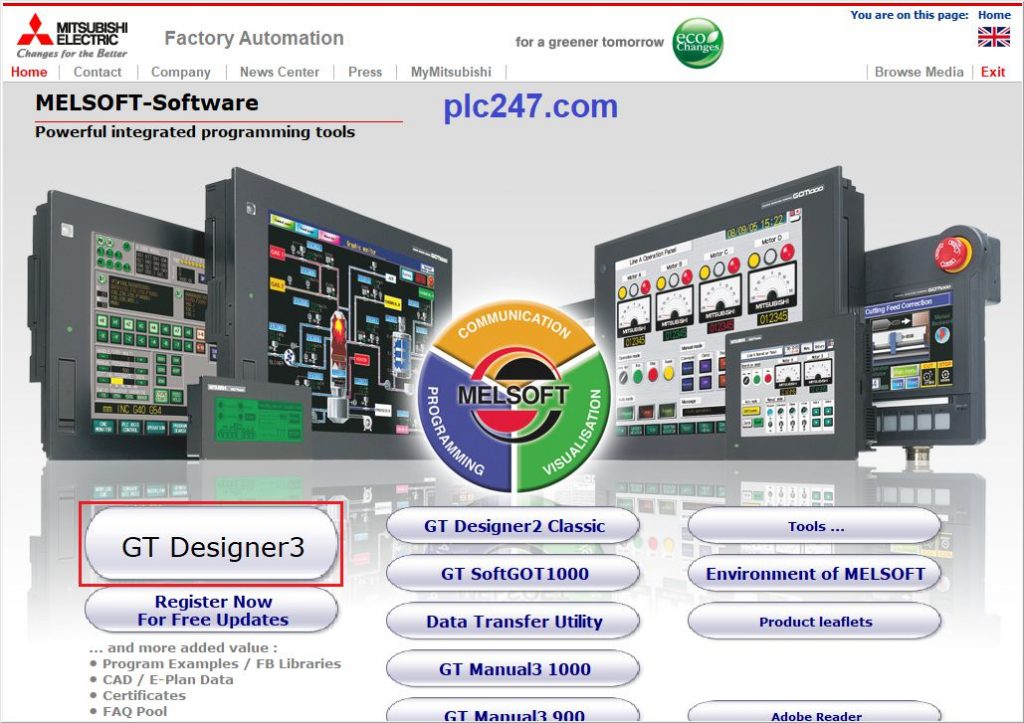Open the Tools ... button
1024x723 pixels.
(814, 526)
